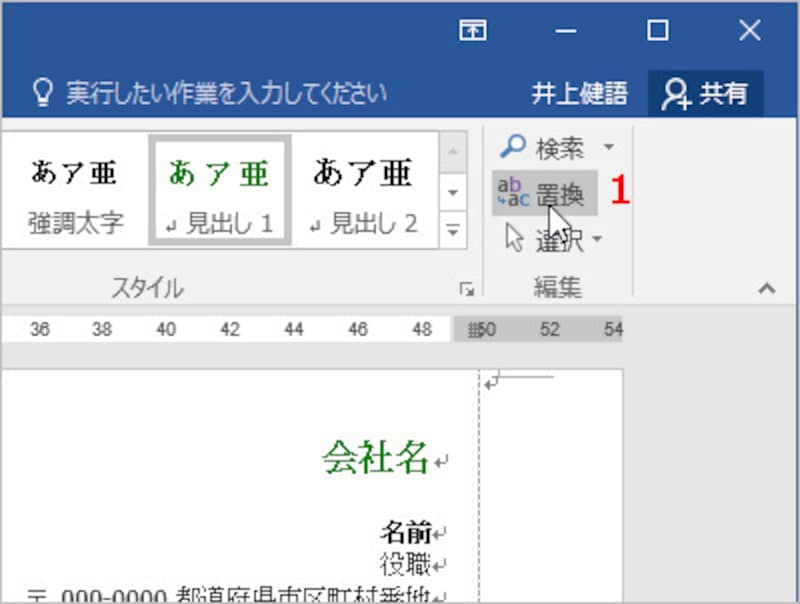800x604 pixels.
Task: Open the 検索 dropdown arrow
Action: (x=610, y=145)
